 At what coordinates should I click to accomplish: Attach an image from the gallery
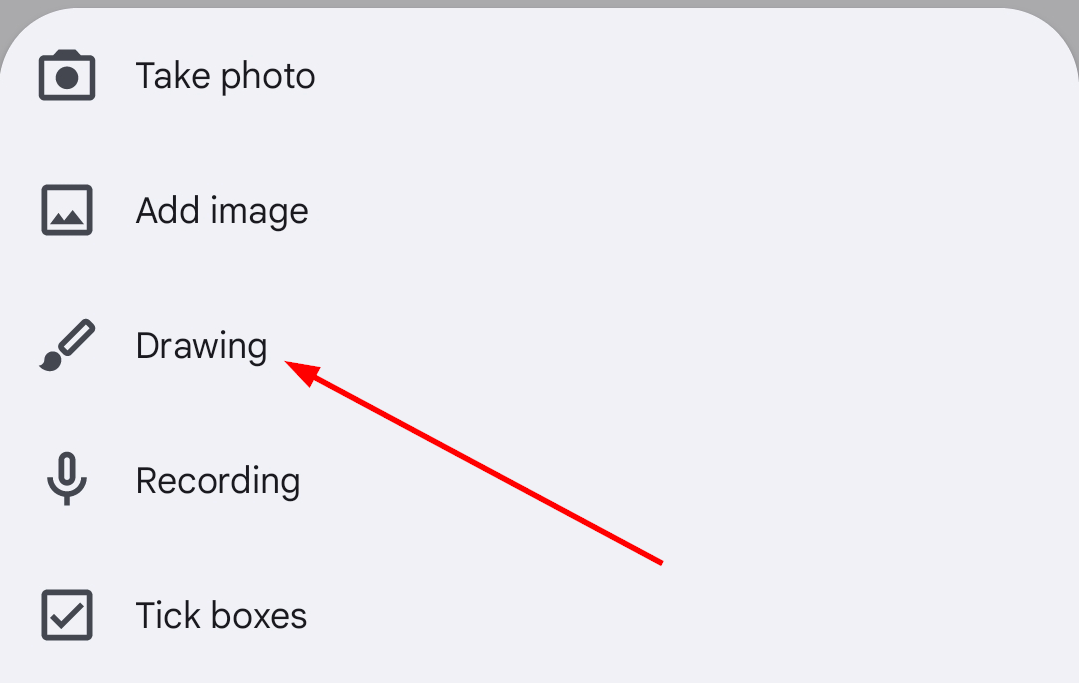[x=222, y=211]
